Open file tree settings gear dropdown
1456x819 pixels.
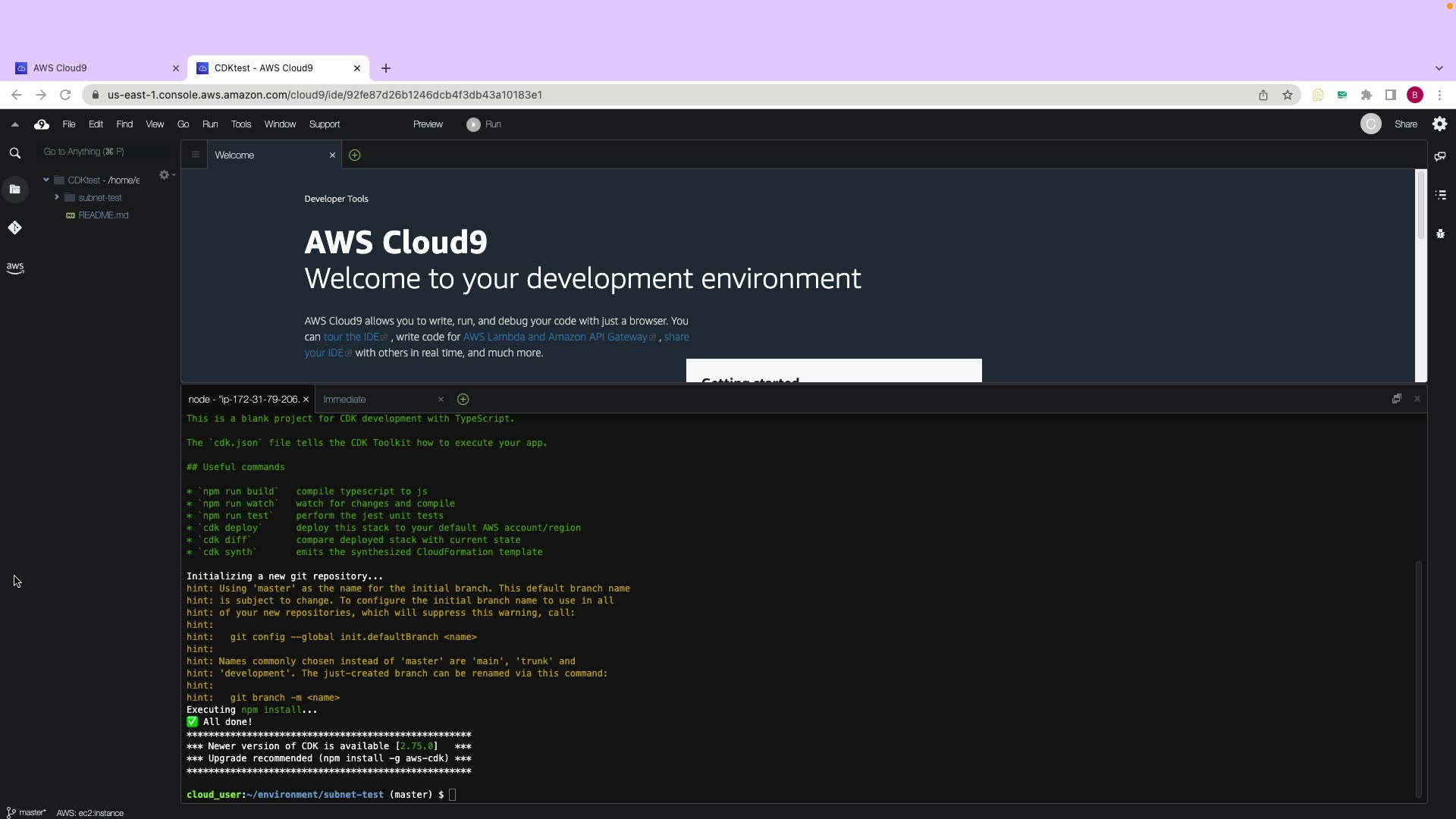point(166,175)
